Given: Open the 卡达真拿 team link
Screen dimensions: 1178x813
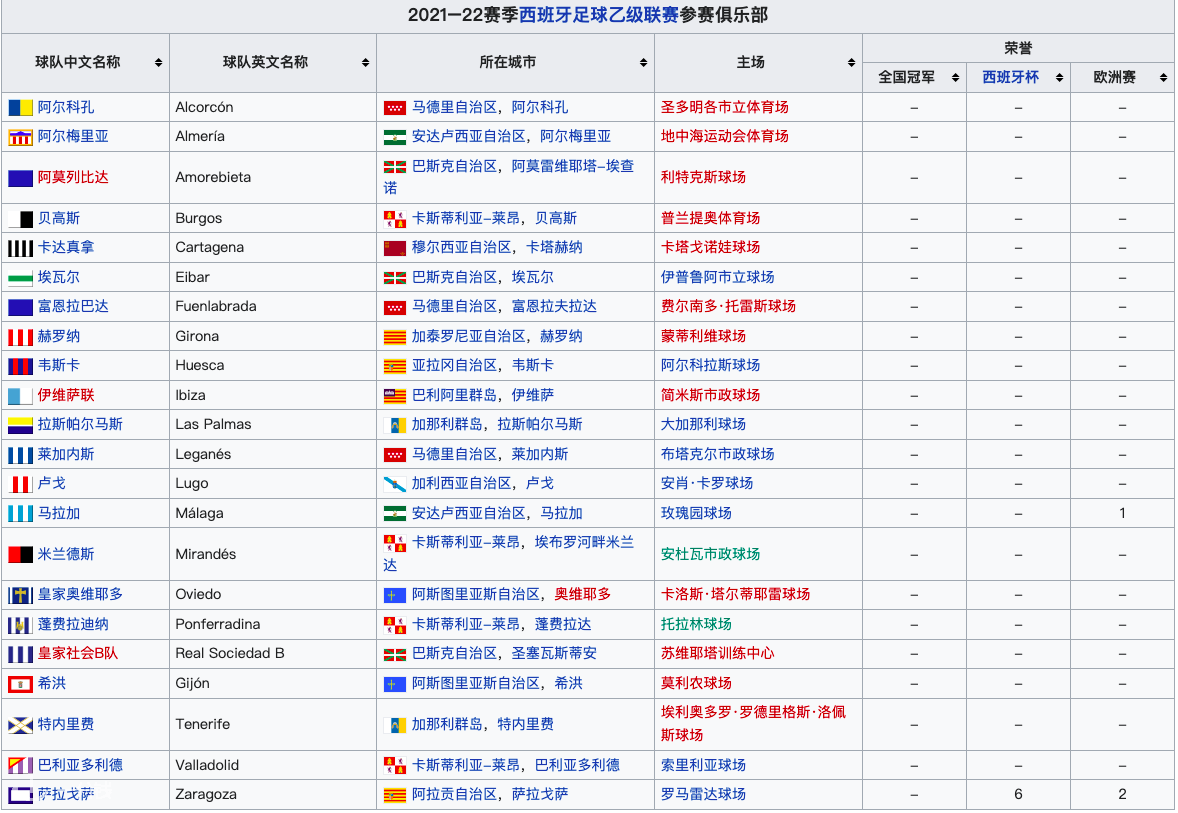Looking at the screenshot, I should click(66, 247).
